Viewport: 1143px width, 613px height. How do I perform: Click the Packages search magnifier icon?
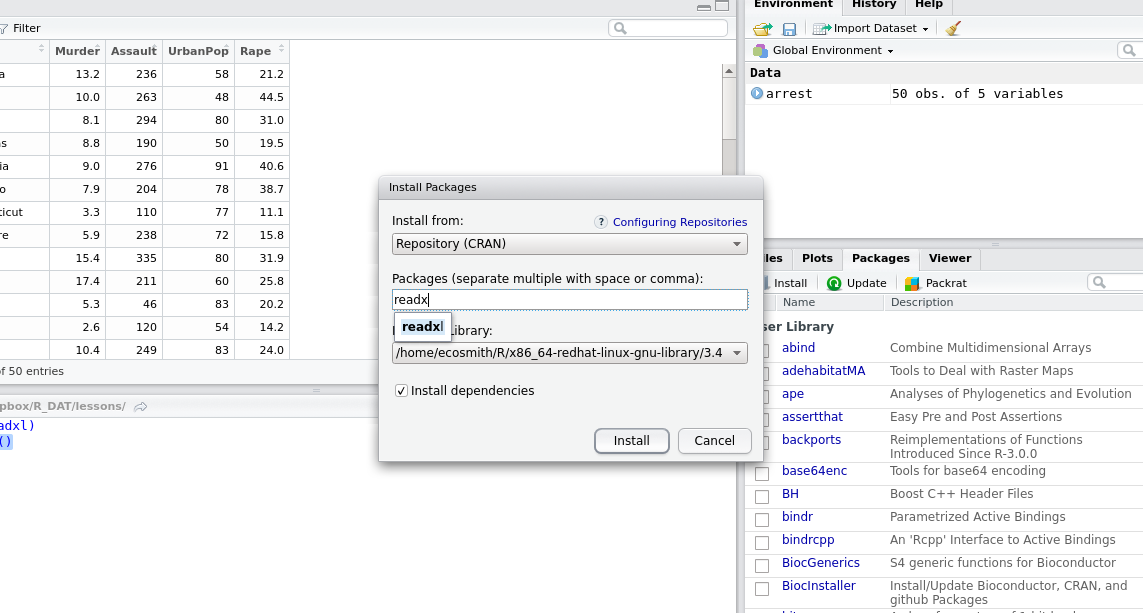(1099, 283)
